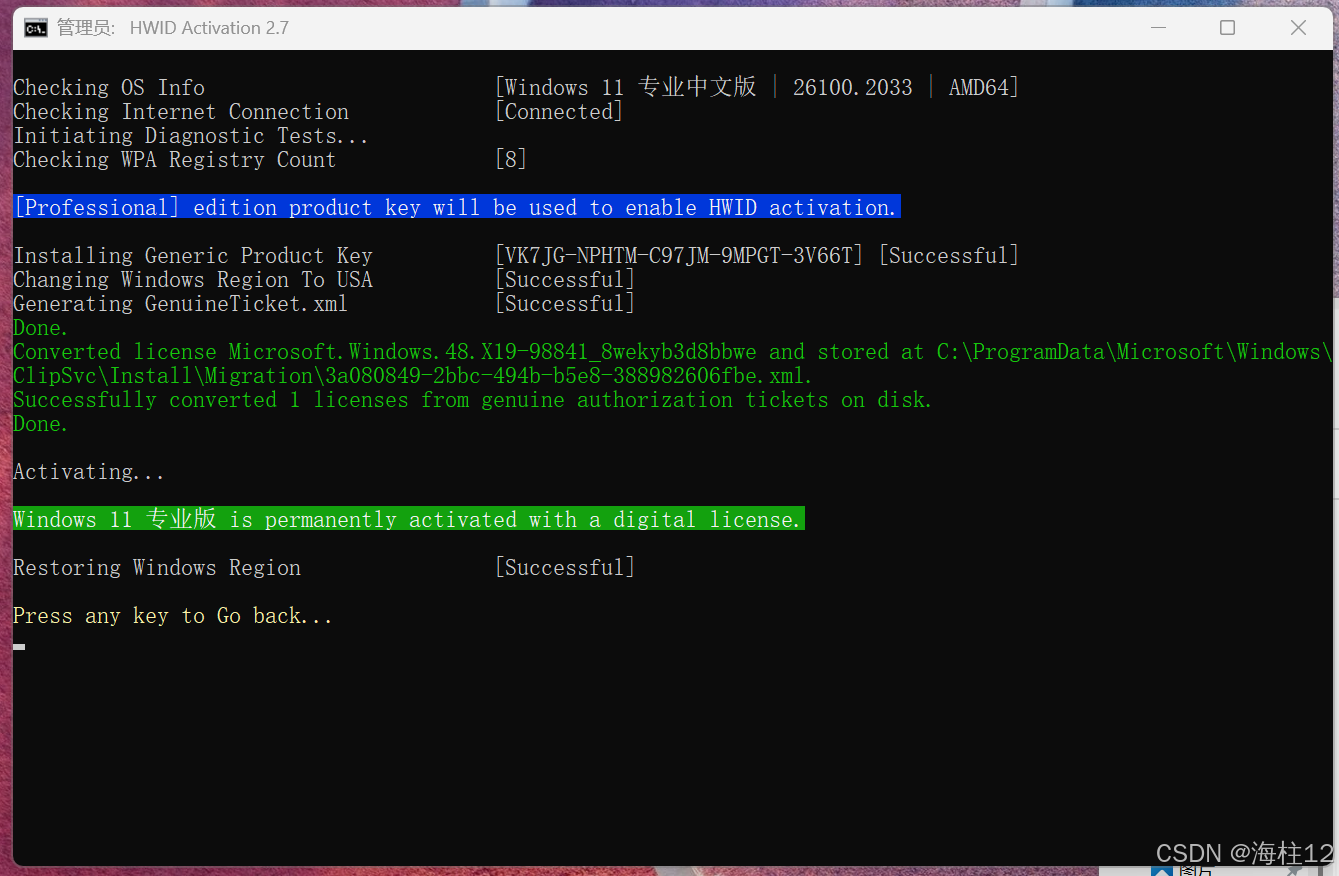1339x876 pixels.
Task: Click the window title 'HWID Activation 2.7'
Action: click(x=209, y=28)
